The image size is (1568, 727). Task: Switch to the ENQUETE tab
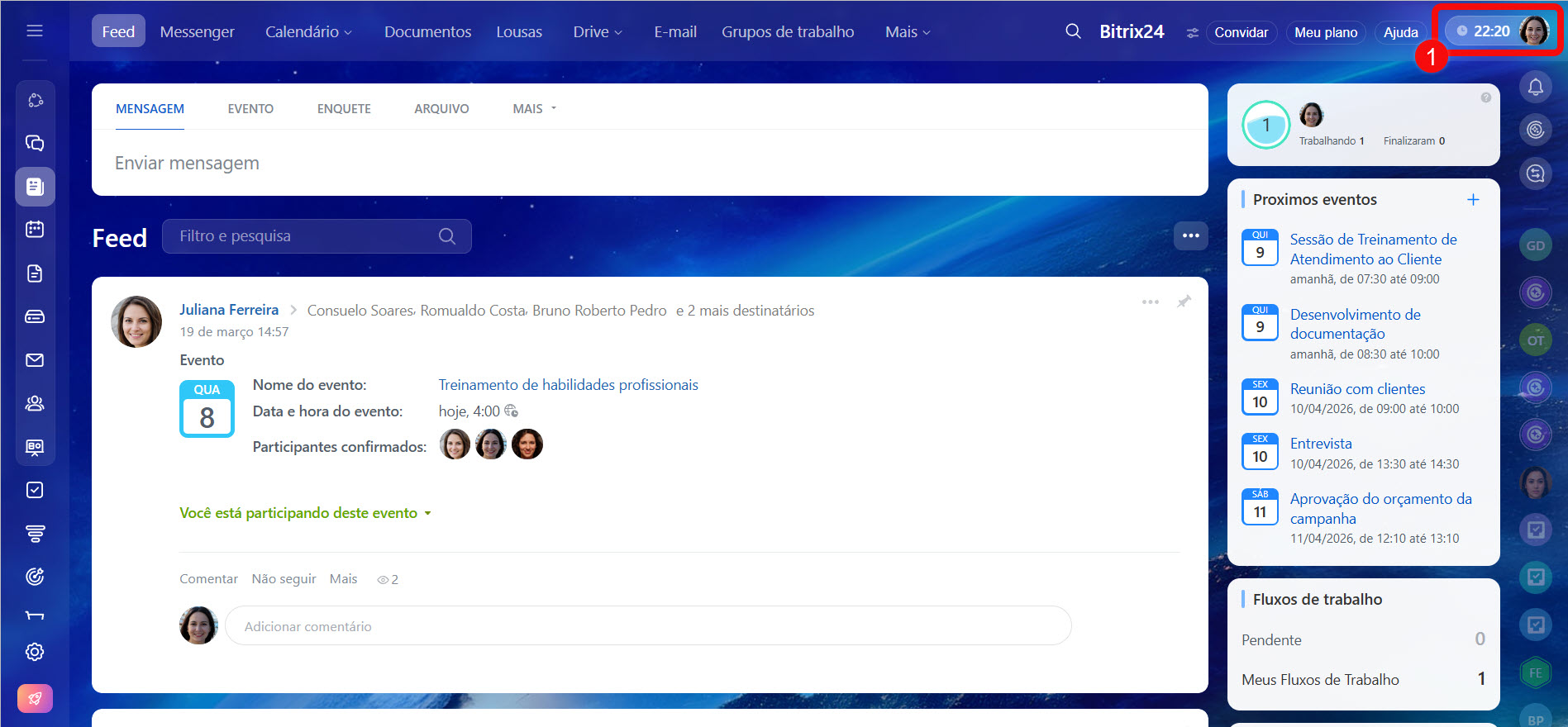pos(344,109)
